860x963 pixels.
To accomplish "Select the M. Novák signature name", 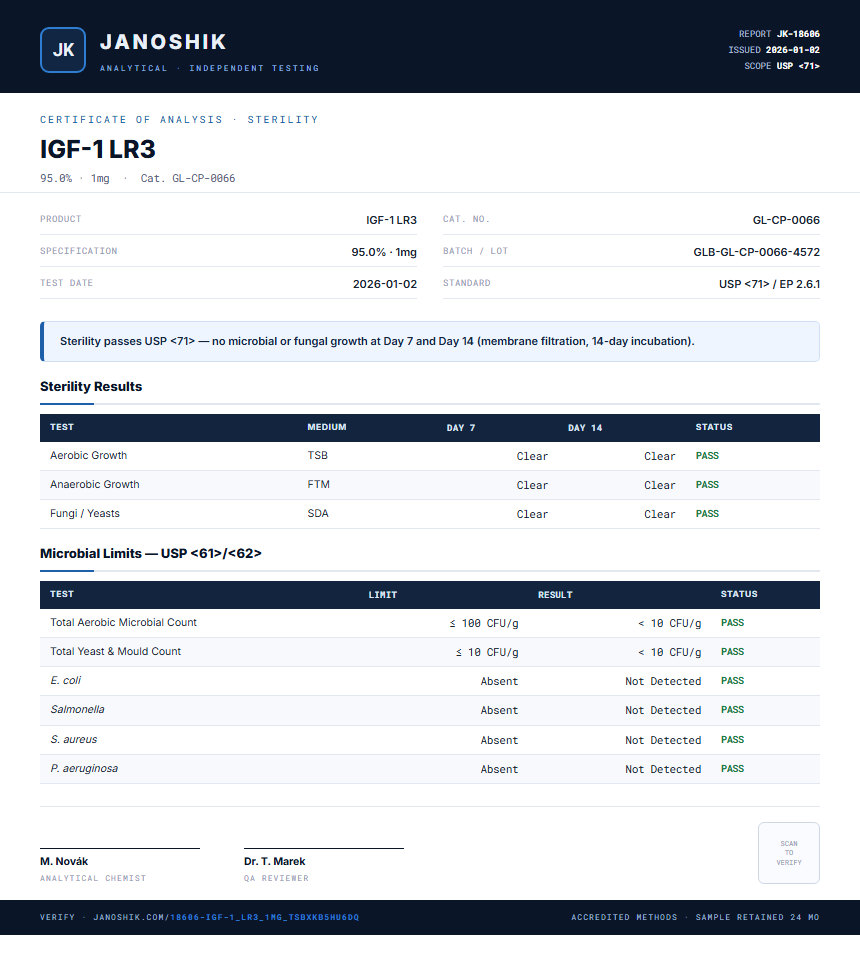I will [x=64, y=861].
